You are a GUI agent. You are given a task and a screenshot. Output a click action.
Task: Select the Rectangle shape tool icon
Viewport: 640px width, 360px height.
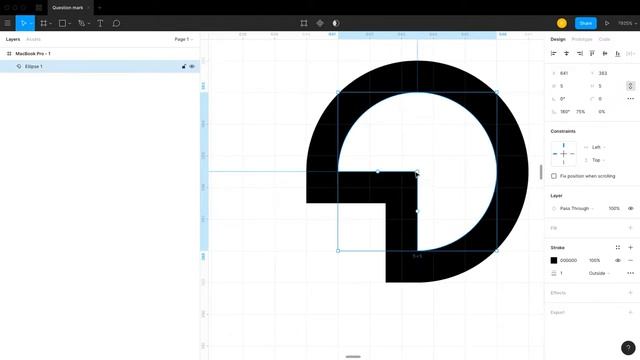pyautogui.click(x=62, y=23)
